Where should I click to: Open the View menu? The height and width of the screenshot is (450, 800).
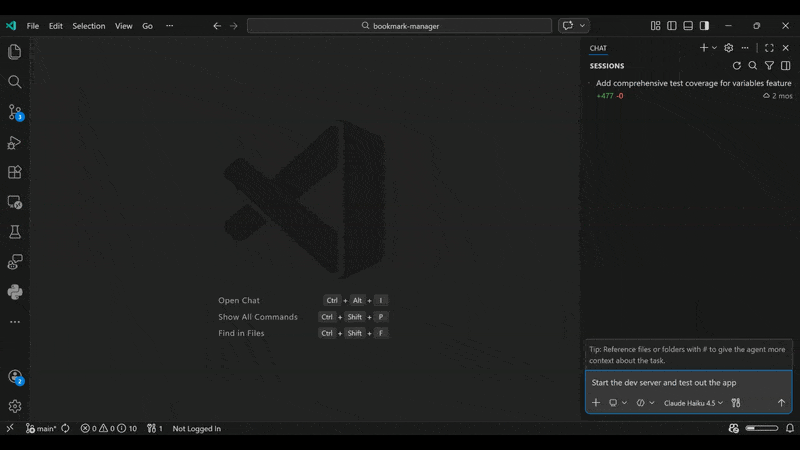click(123, 26)
